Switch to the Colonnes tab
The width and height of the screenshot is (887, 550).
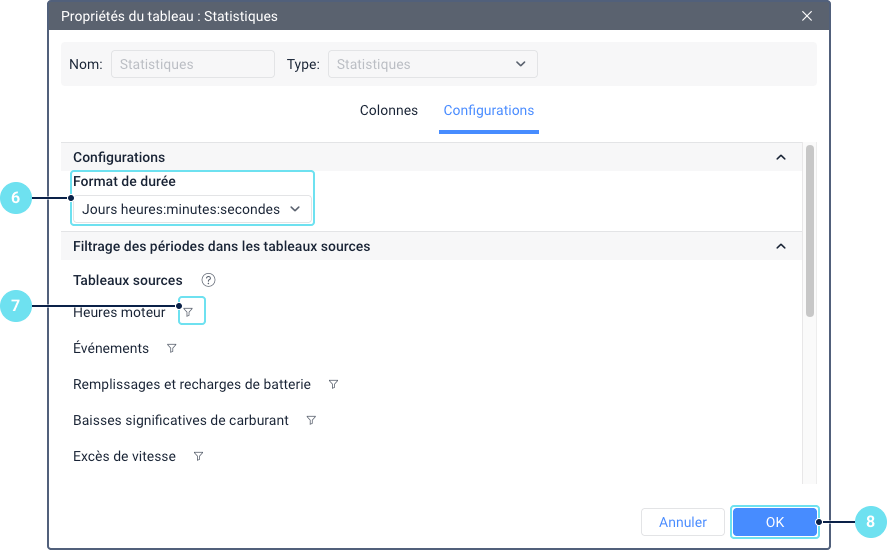click(x=389, y=110)
